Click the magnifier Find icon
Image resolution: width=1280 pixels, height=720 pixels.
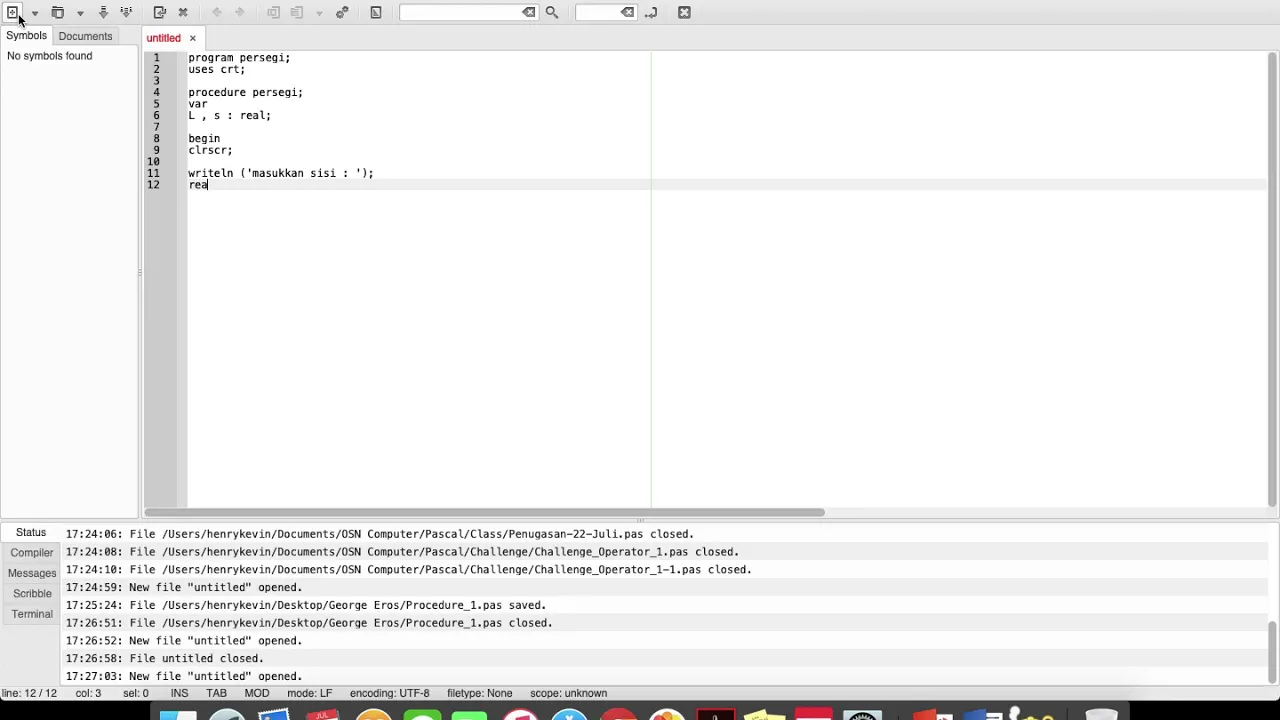[x=552, y=12]
